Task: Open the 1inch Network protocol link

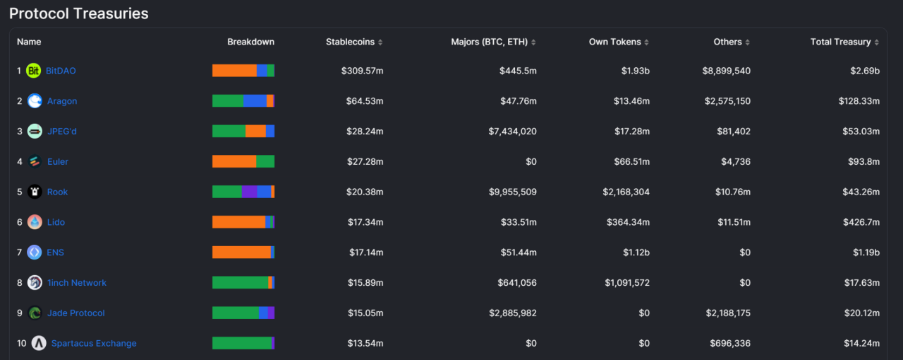Action: pyautogui.click(x=77, y=283)
